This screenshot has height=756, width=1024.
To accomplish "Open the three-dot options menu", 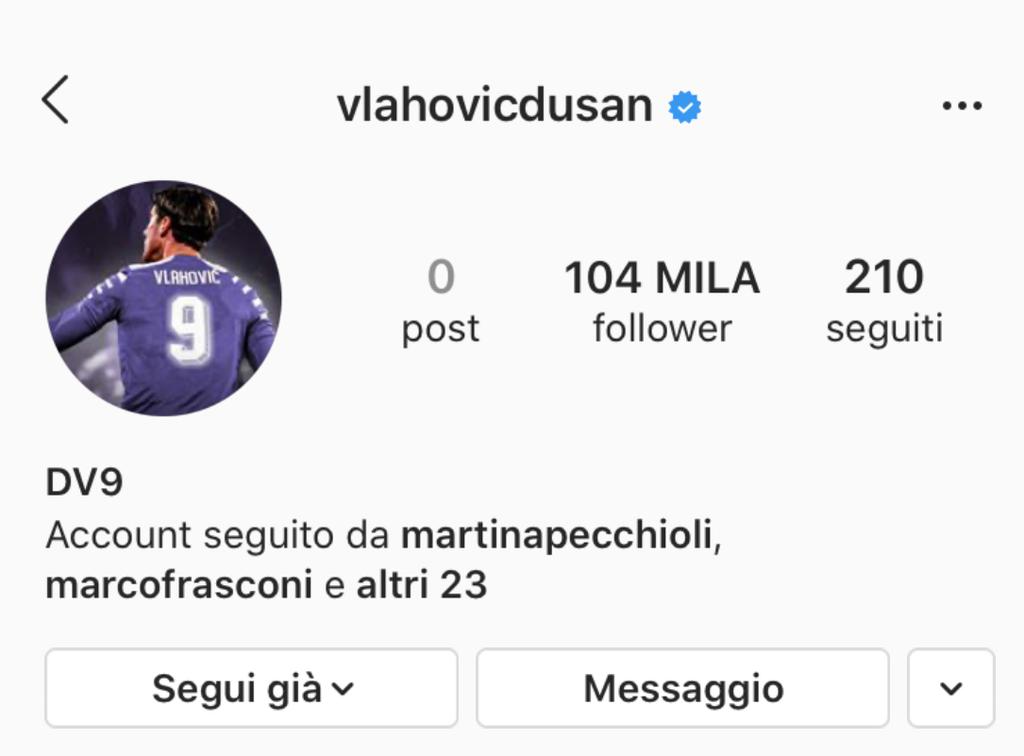I will pyautogui.click(x=962, y=106).
